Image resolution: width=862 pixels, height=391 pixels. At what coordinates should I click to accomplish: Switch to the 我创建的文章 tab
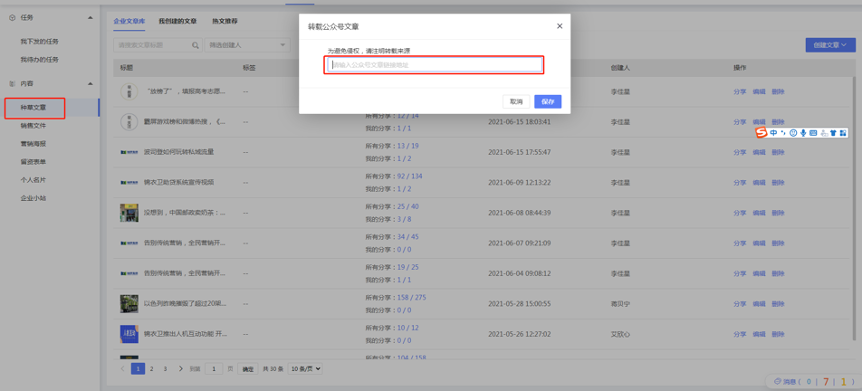(x=178, y=21)
